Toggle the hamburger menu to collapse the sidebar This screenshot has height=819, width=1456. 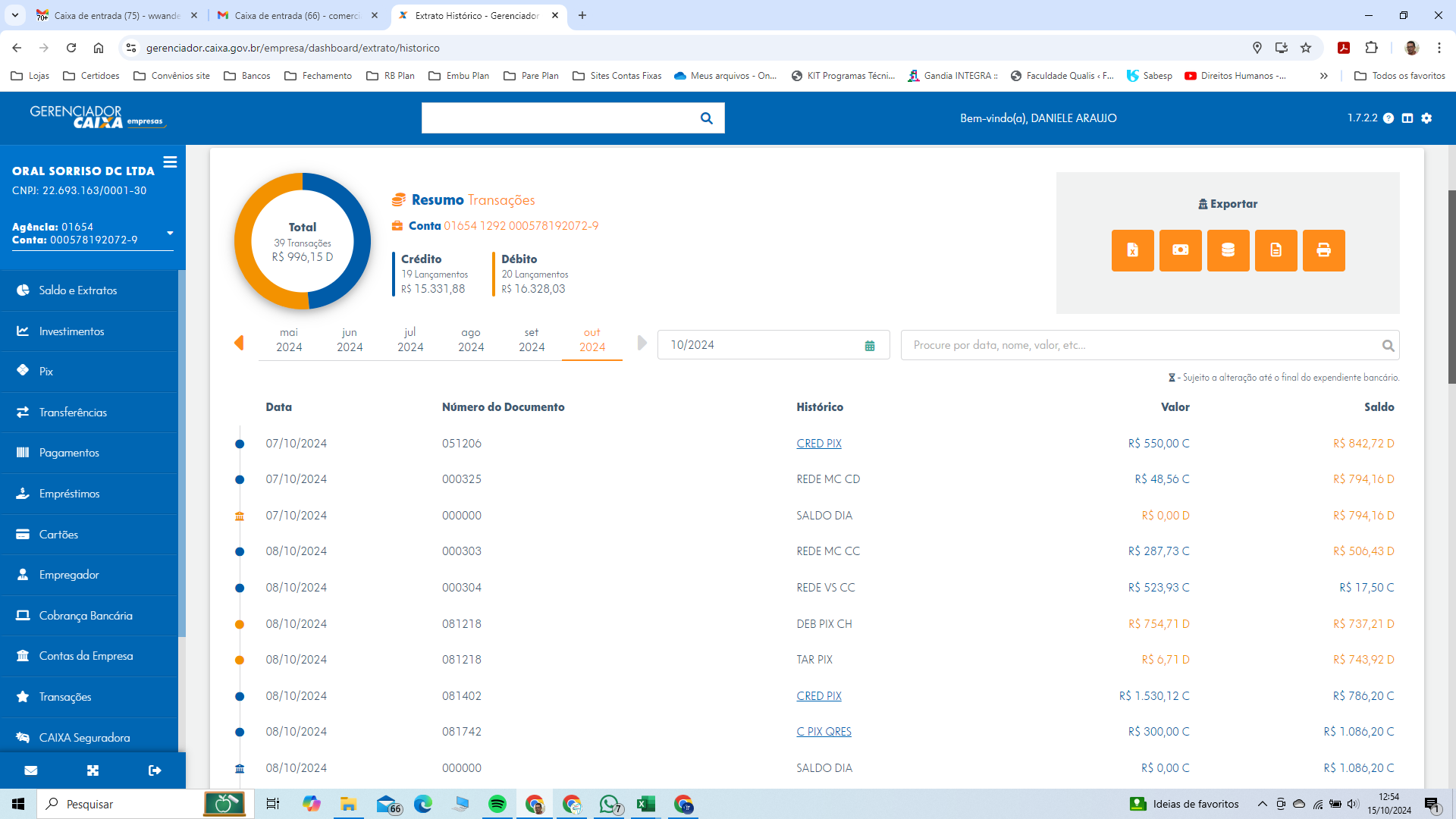tap(170, 162)
